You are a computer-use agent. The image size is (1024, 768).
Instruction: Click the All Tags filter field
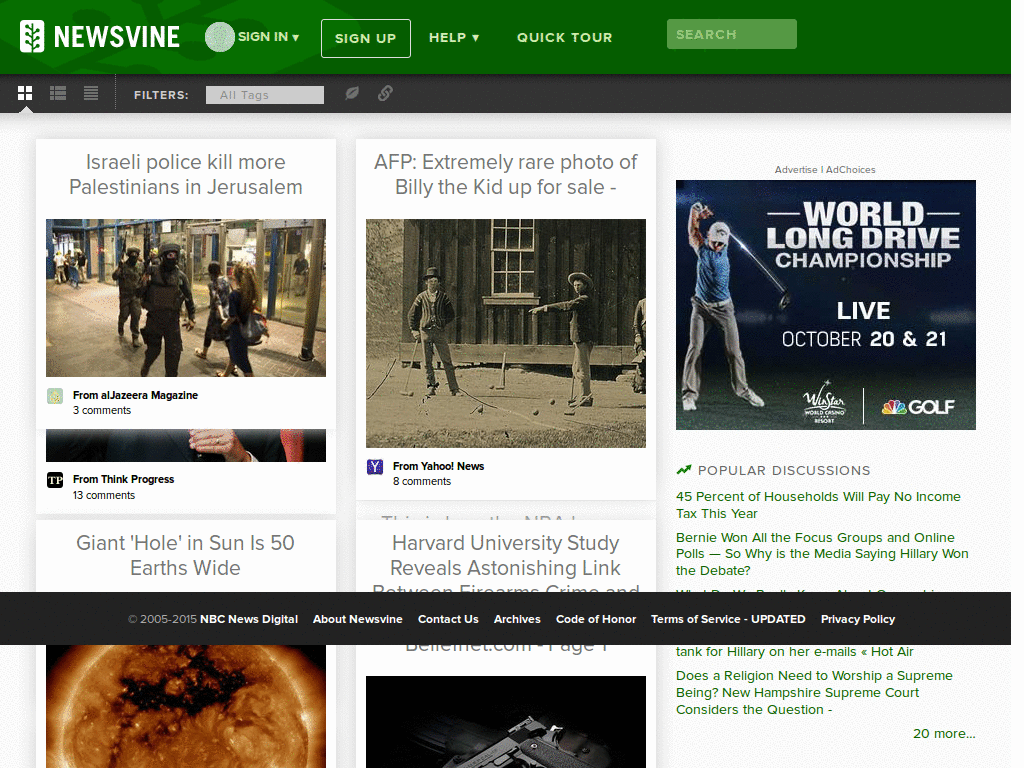pyautogui.click(x=264, y=95)
